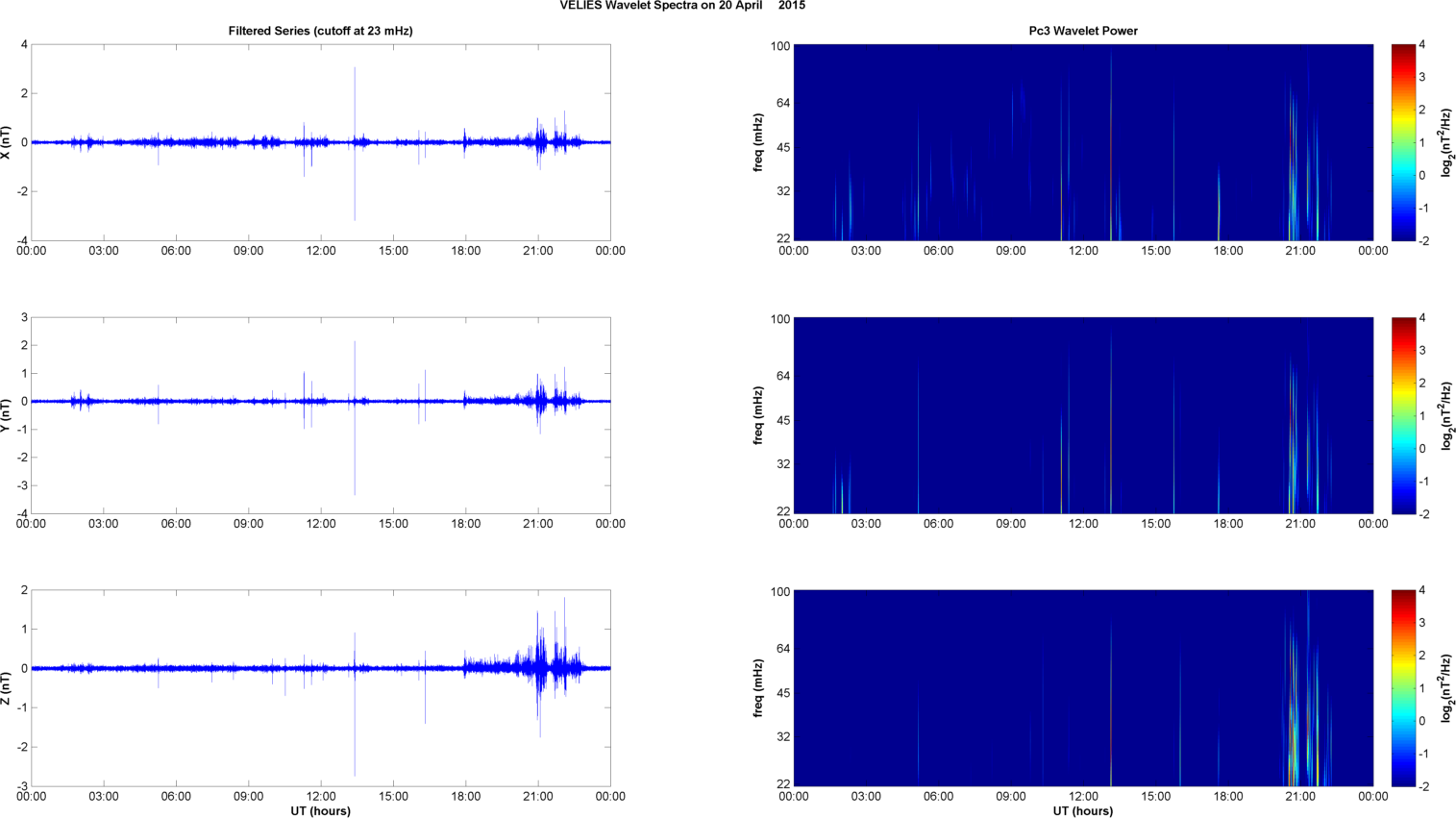Click the 09:00 tick under the bottom spectrogram
The height and width of the screenshot is (818, 1456).
pyautogui.click(x=1010, y=796)
